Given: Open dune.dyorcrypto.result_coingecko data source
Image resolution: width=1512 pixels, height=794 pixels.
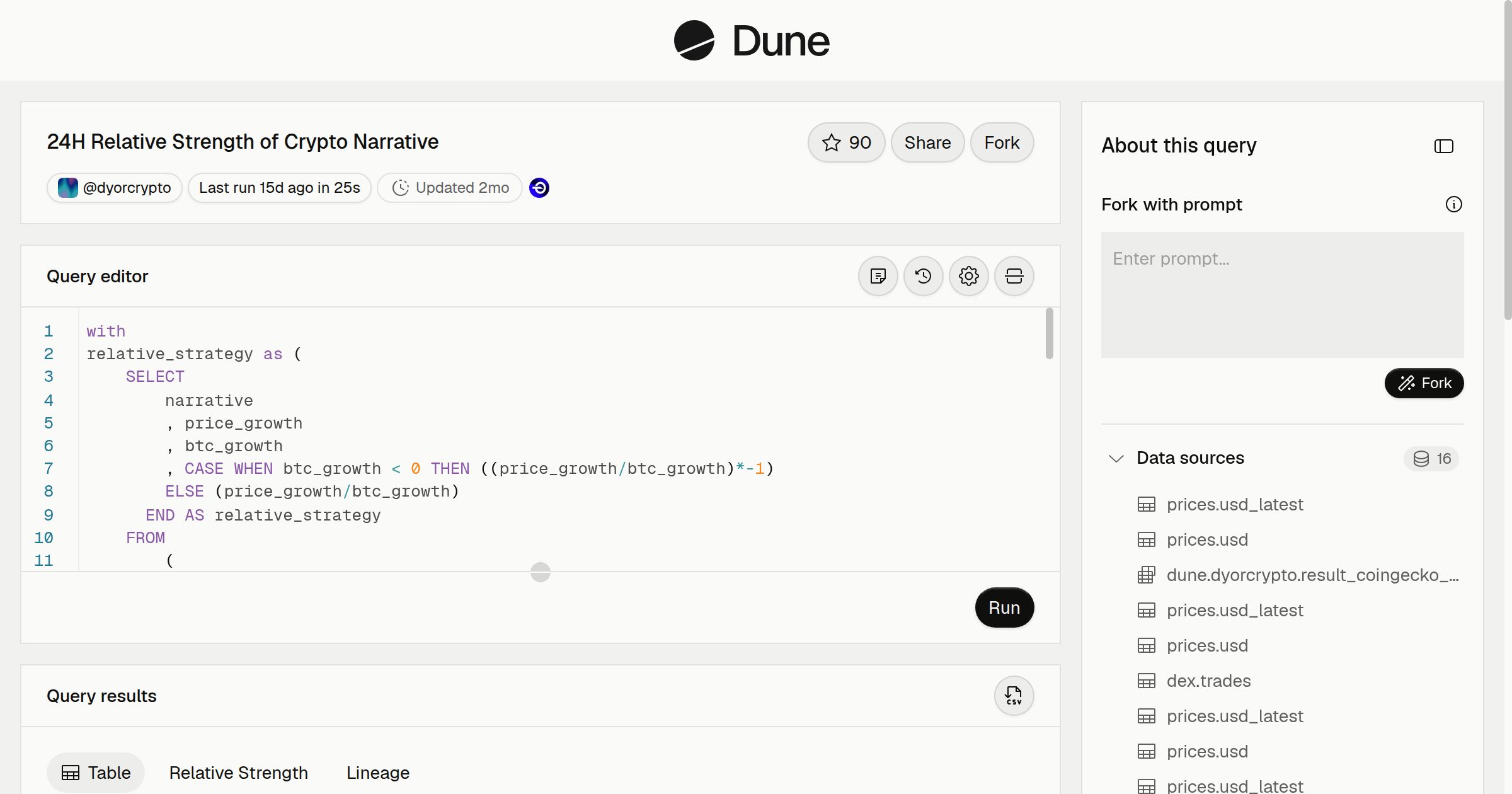Looking at the screenshot, I should click(1312, 575).
